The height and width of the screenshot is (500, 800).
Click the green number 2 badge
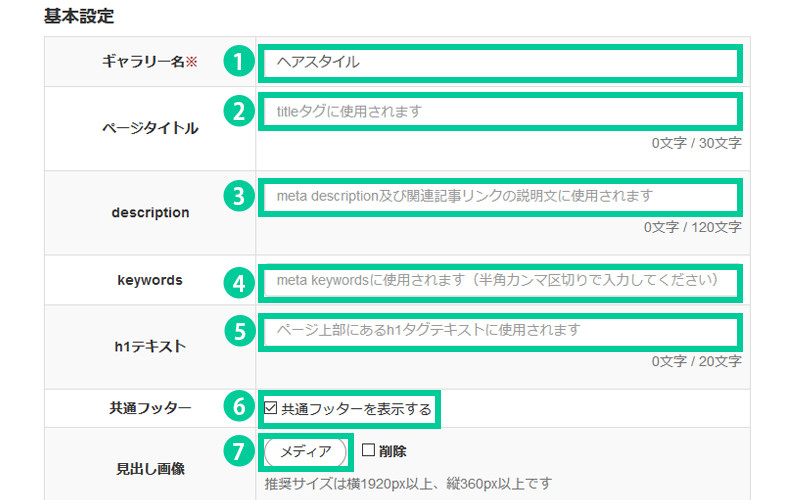238,112
